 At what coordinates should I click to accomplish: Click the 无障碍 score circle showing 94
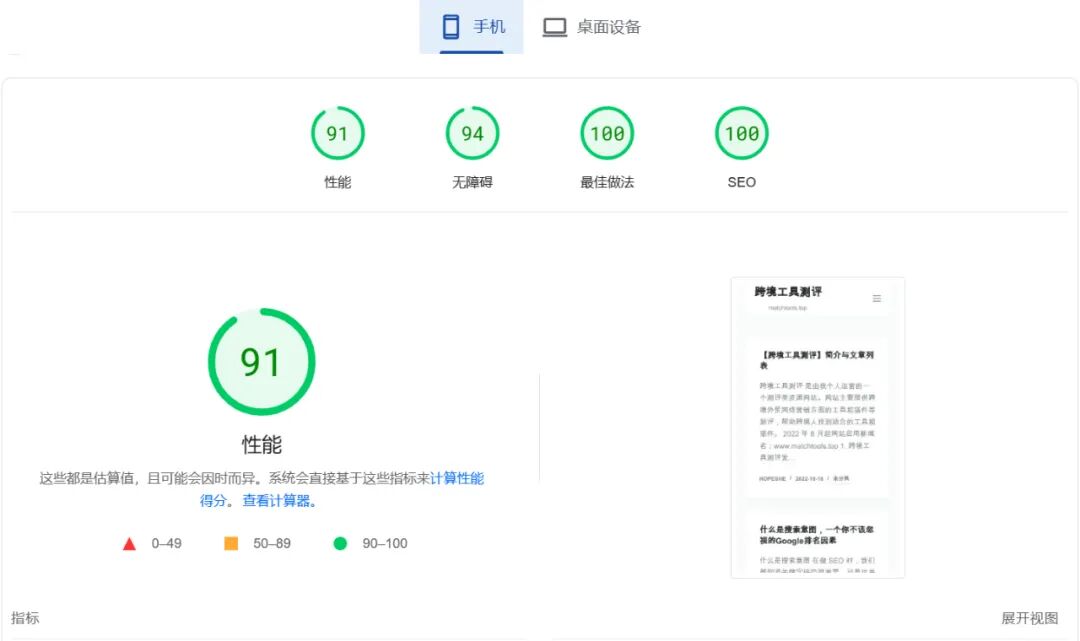472,133
